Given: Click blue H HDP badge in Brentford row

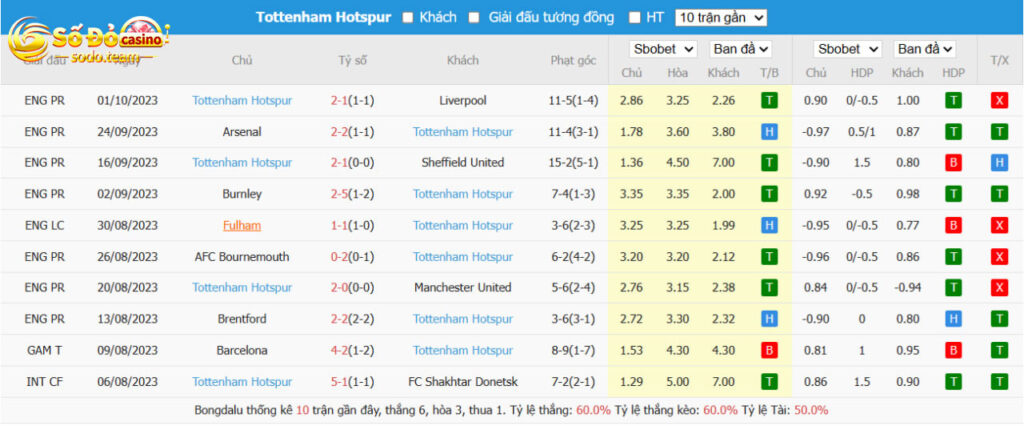Looking at the screenshot, I should (x=953, y=319).
